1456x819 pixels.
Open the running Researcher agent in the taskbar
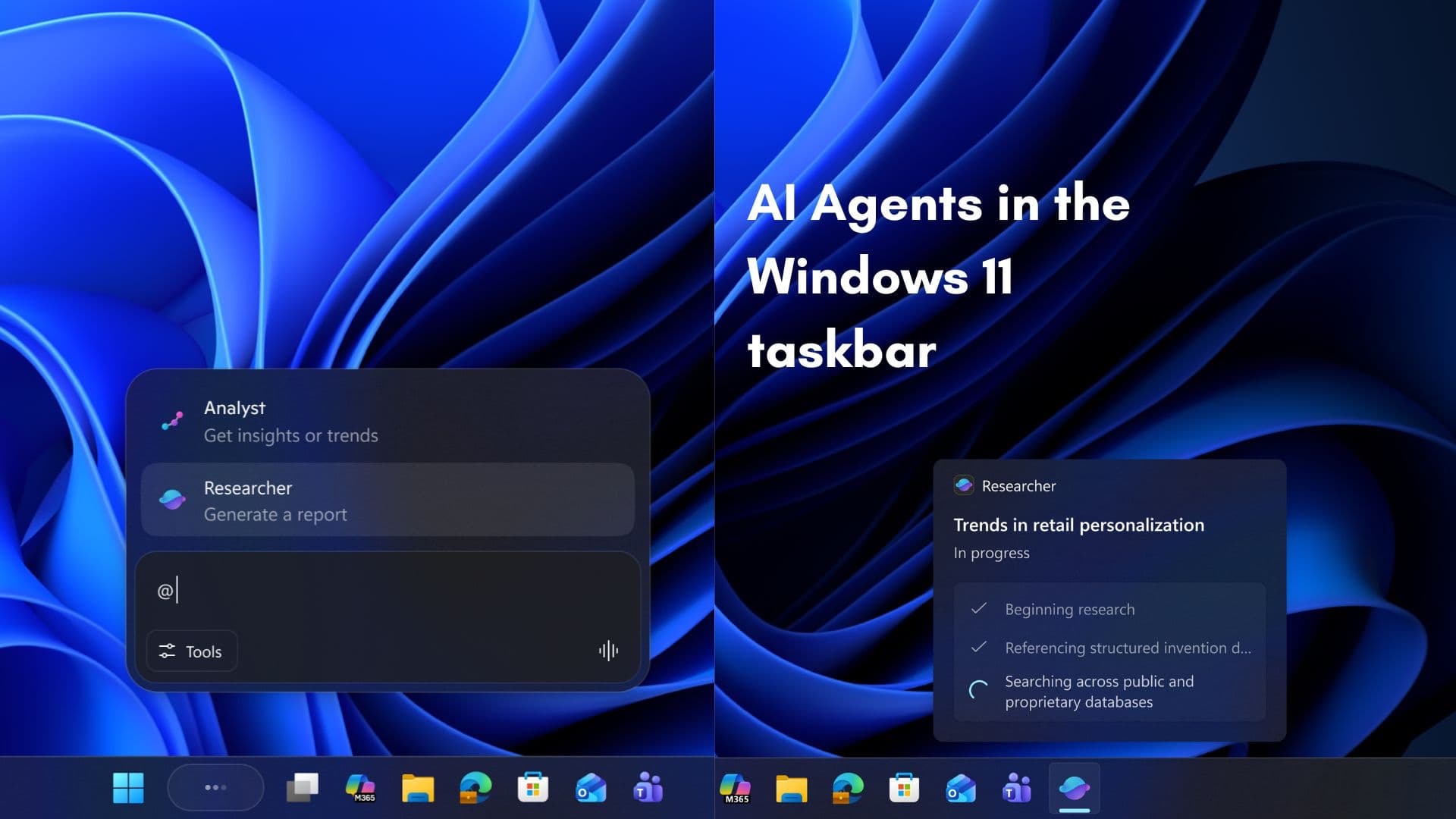point(1075,788)
